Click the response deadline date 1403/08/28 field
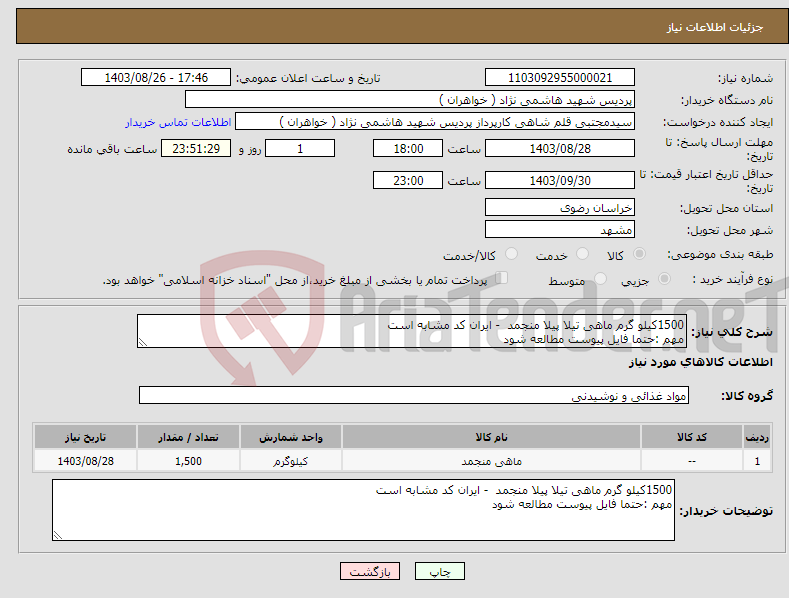This screenshot has width=789, height=598. 560,148
